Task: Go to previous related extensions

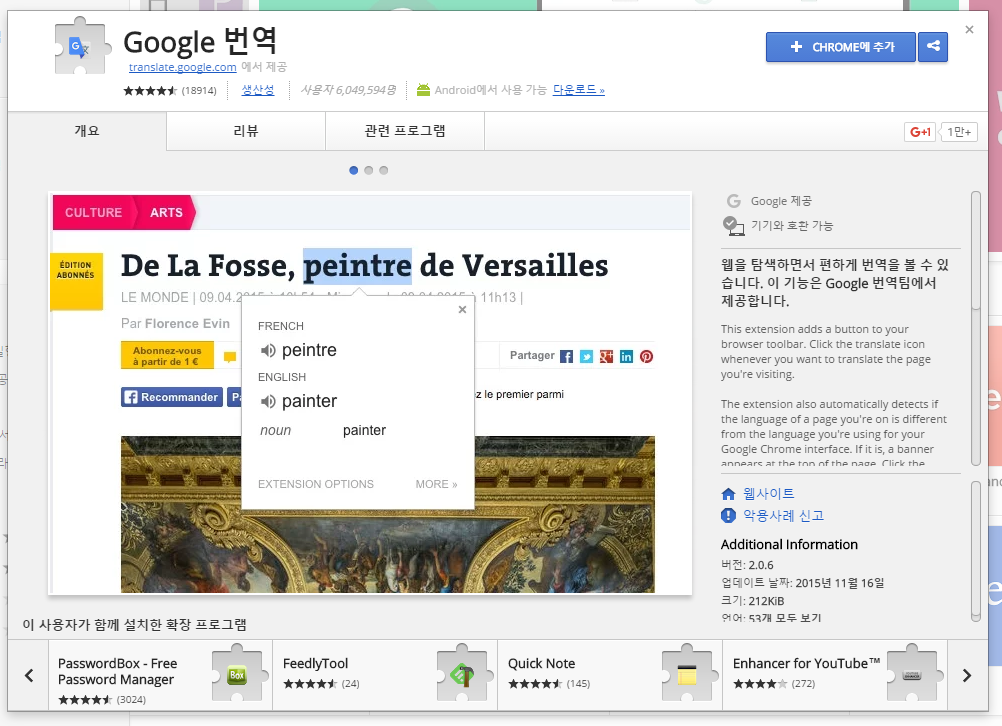Action: [x=29, y=676]
